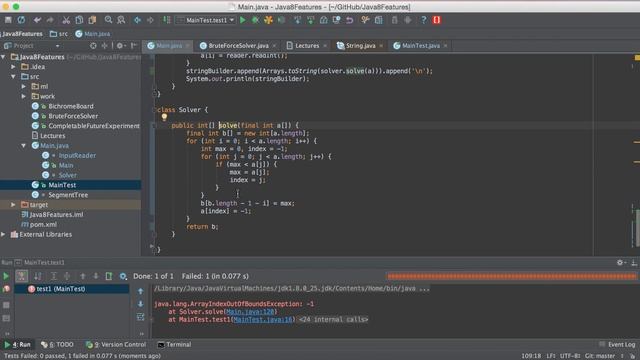The image size is (640, 360).
Task: Click the Synchronize refresh icon
Action: tap(21, 20)
